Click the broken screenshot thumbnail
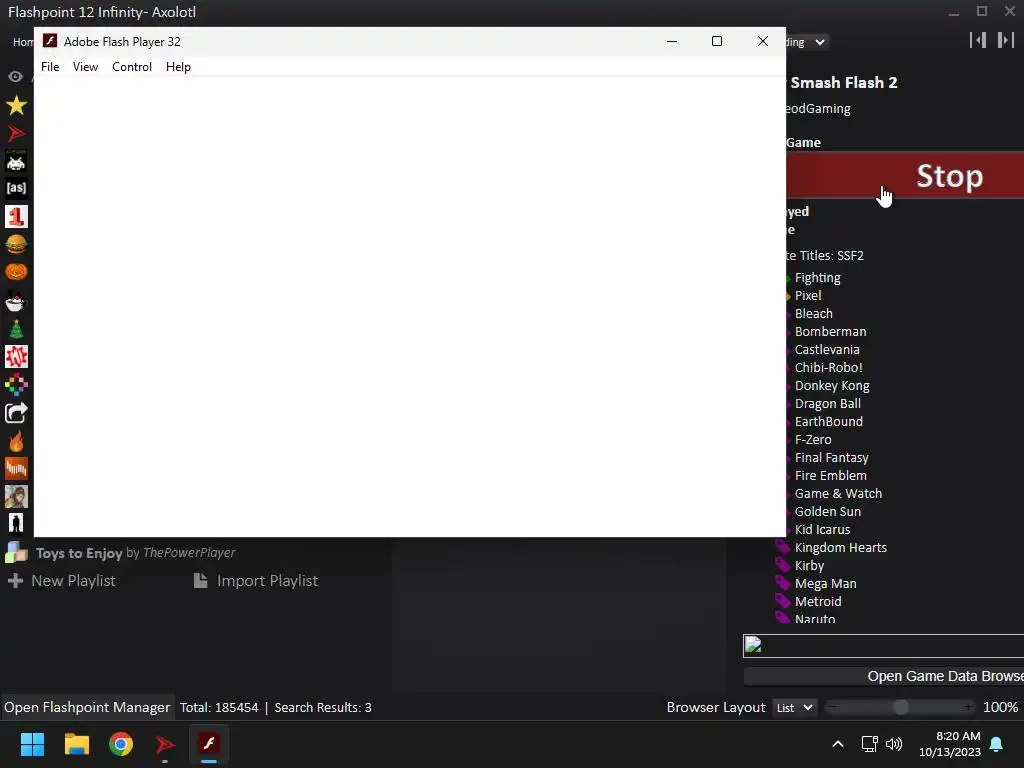Image resolution: width=1024 pixels, height=768 pixels. [x=883, y=646]
